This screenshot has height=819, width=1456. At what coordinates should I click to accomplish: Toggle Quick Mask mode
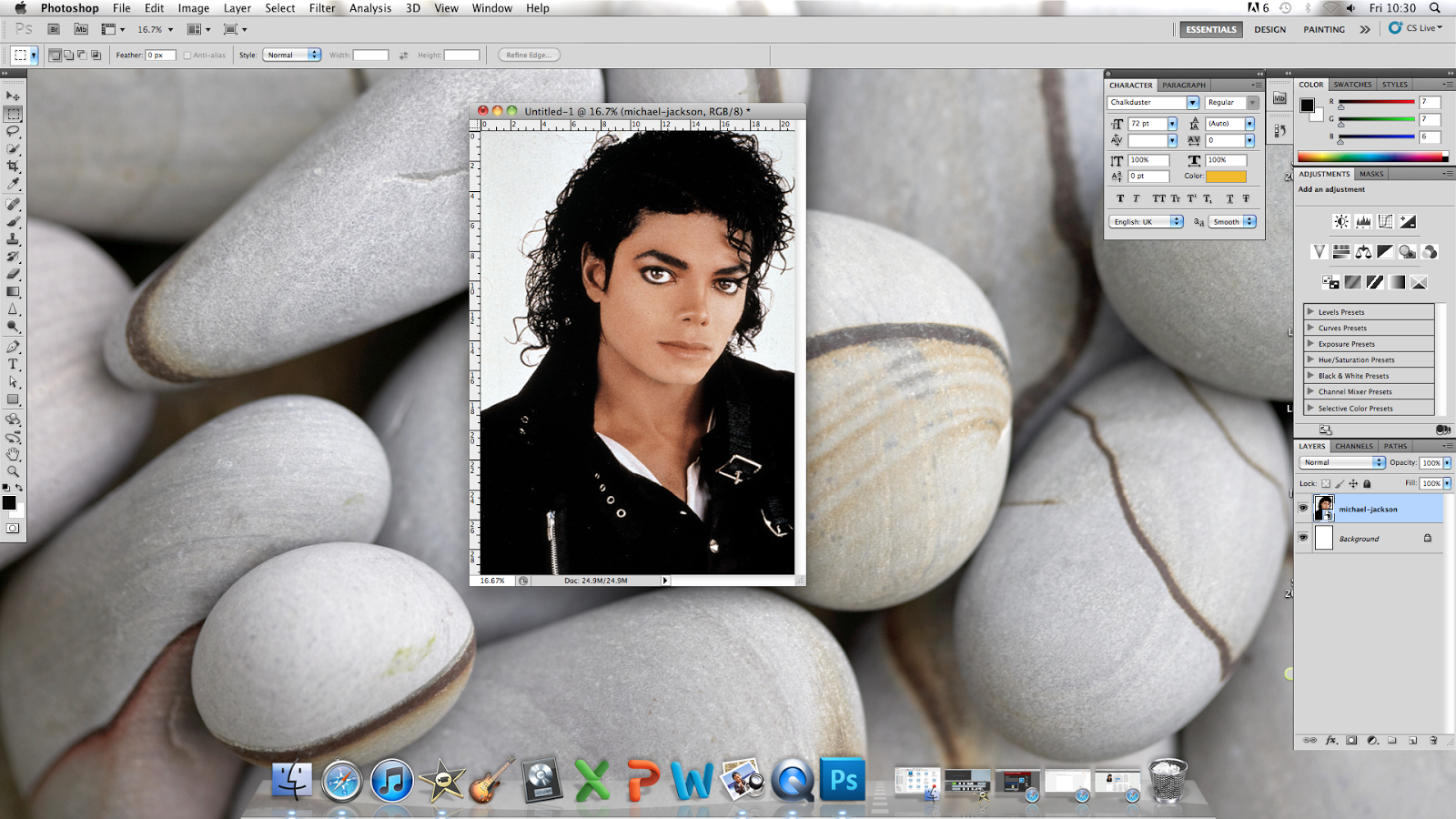pos(13,528)
